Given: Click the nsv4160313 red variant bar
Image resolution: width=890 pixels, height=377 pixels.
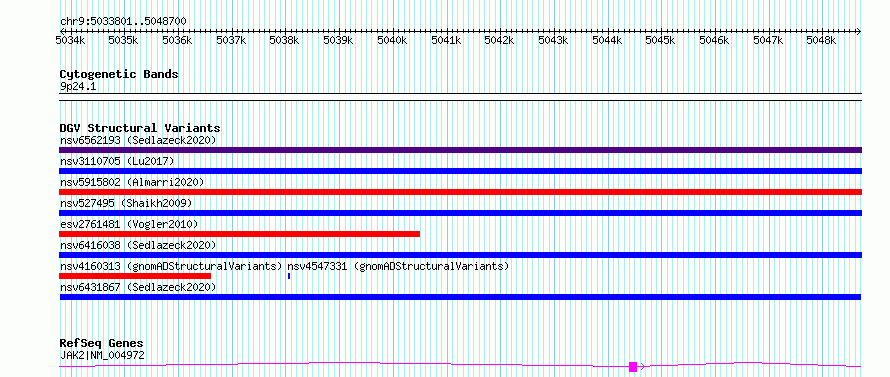Looking at the screenshot, I should pyautogui.click(x=135, y=276).
